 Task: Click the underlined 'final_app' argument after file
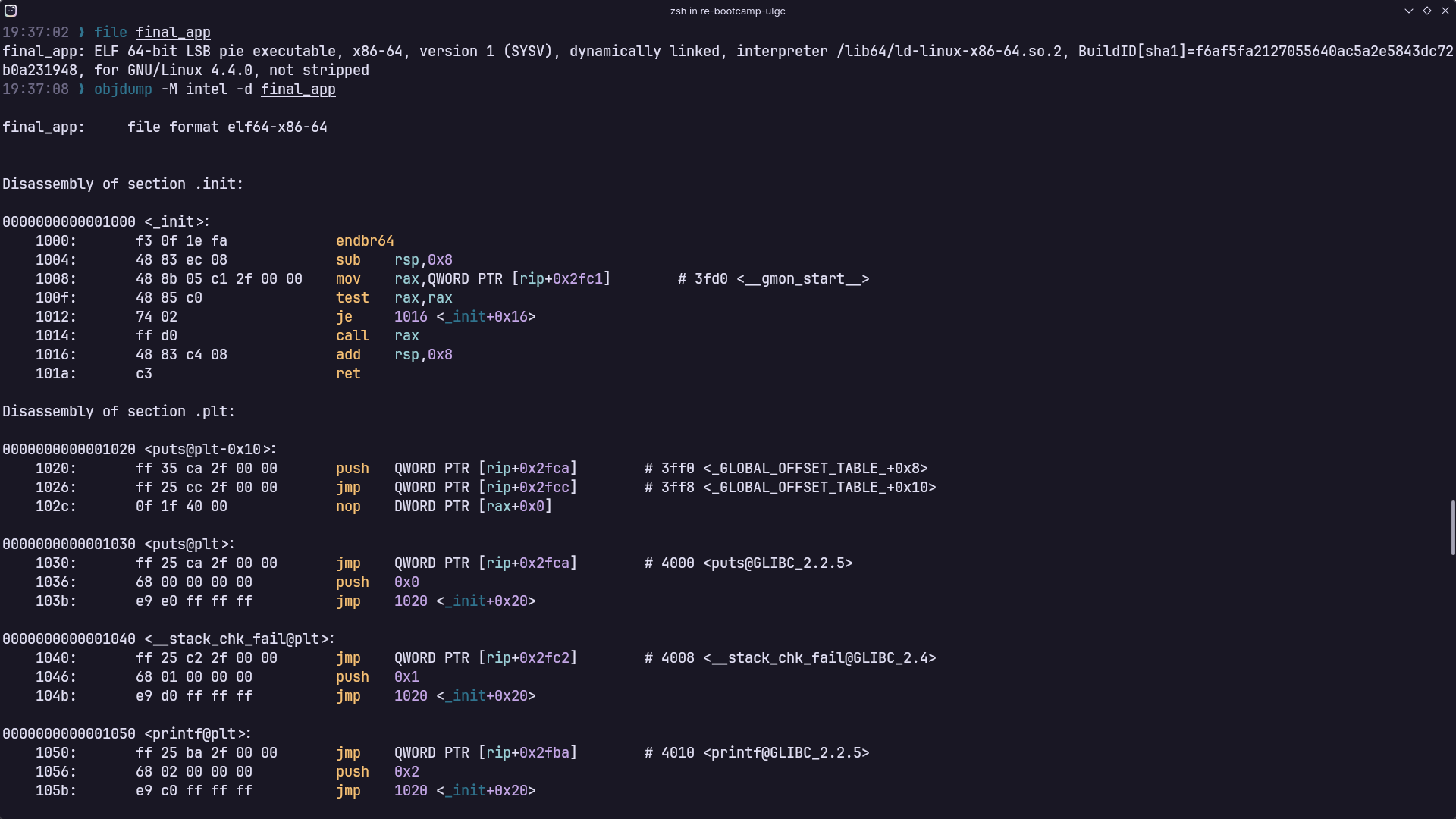pyautogui.click(x=173, y=33)
